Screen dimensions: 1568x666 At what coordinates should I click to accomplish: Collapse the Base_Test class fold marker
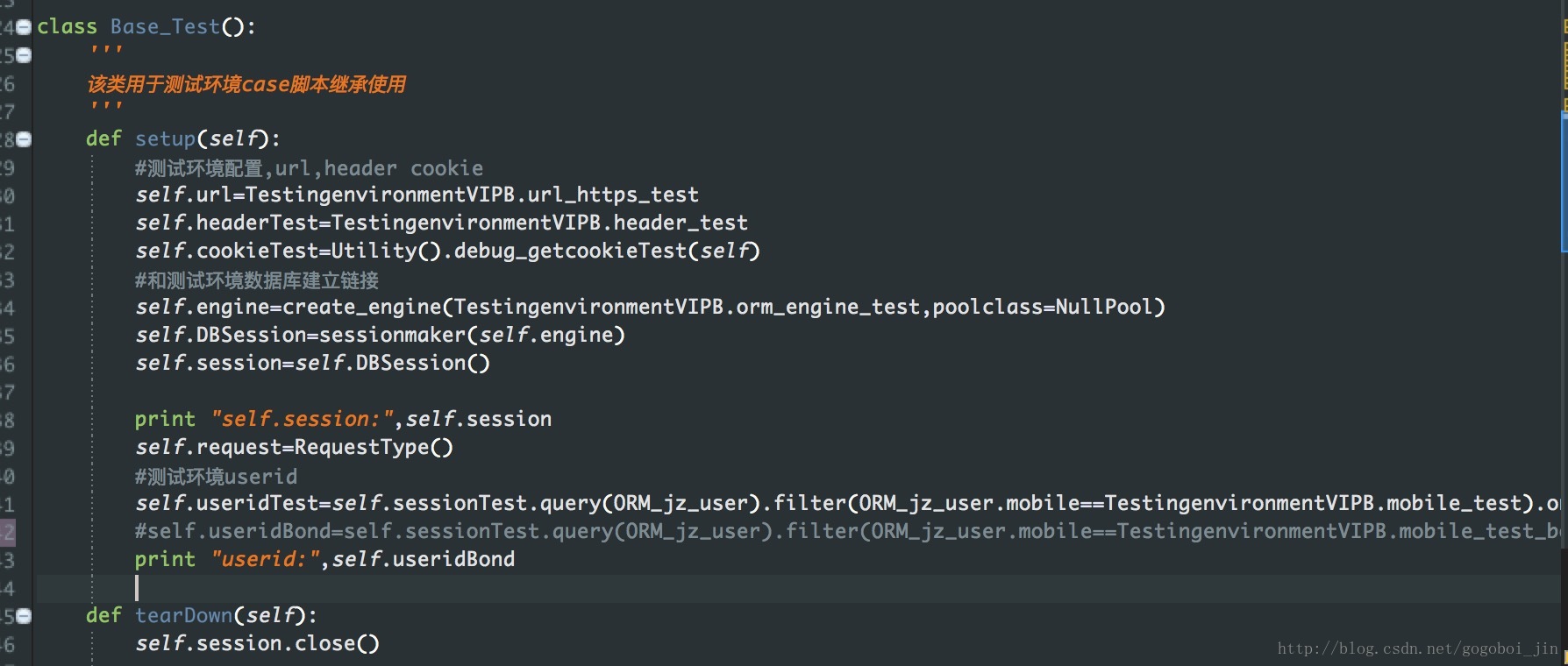[24, 27]
